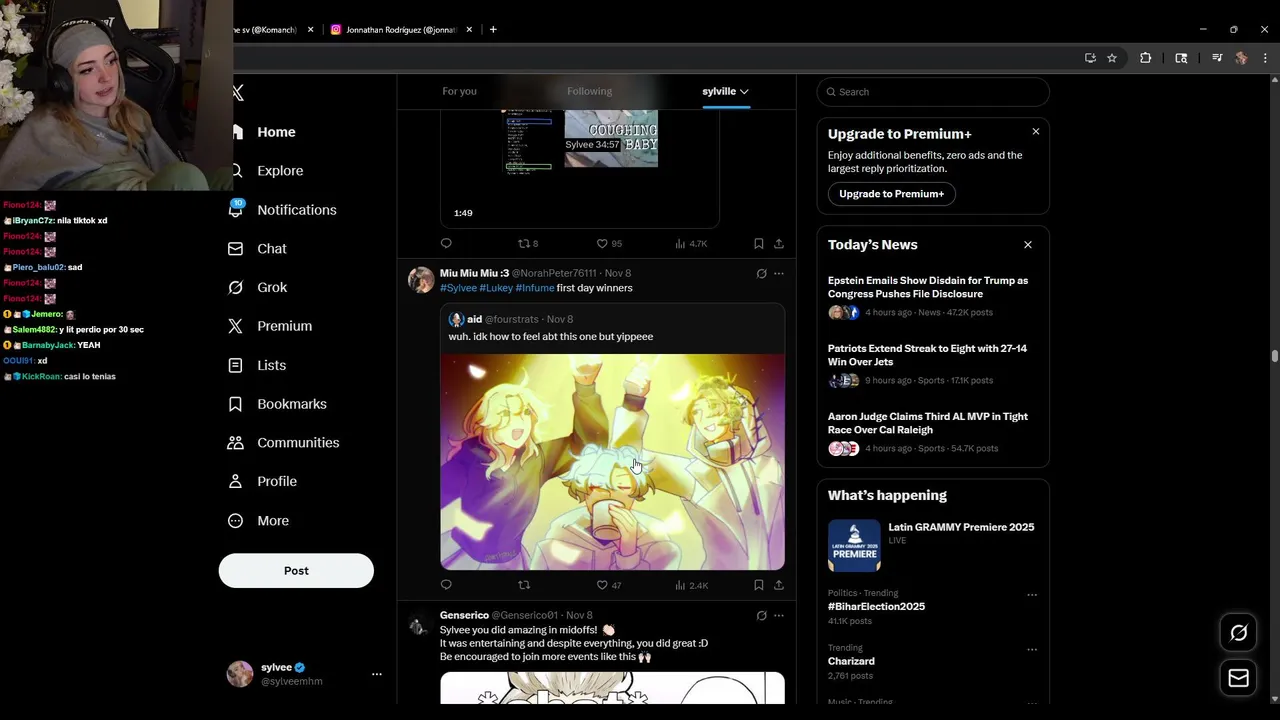Open the X logo home link
1280x720 pixels.
coord(238,92)
